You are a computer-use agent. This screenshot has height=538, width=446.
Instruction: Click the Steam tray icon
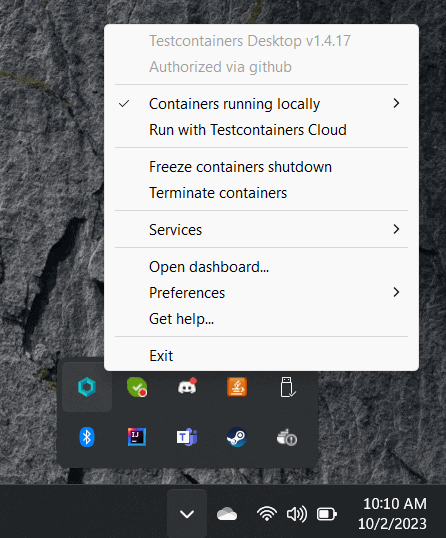coord(237,437)
